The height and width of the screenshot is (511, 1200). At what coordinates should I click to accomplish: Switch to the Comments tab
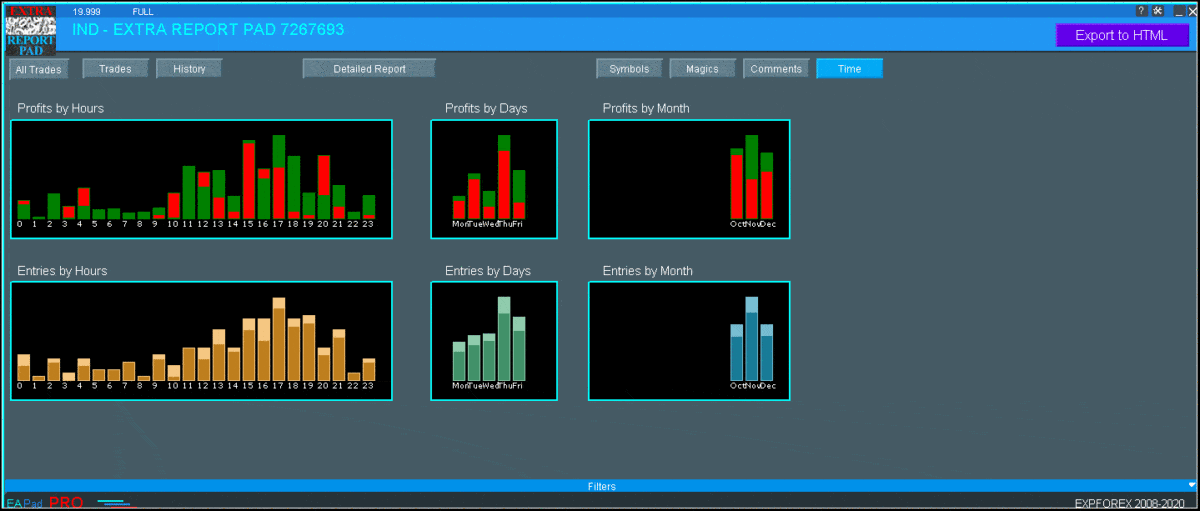point(776,69)
